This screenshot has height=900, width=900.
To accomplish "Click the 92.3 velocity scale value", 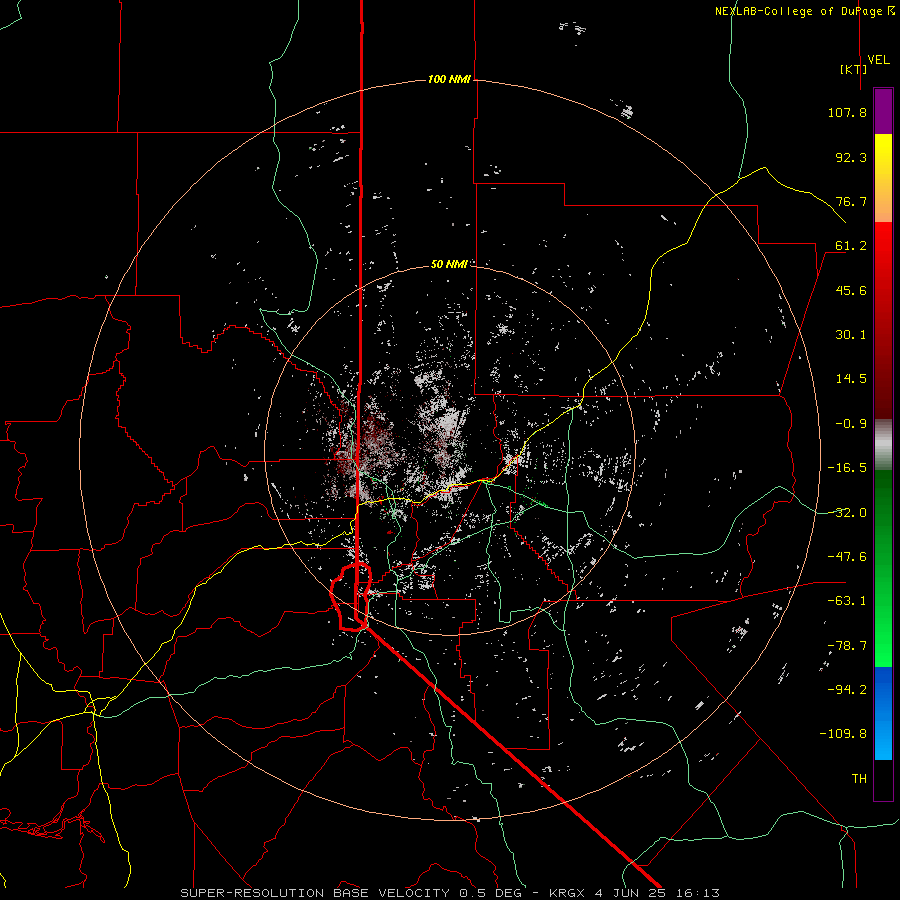I will click(x=851, y=157).
